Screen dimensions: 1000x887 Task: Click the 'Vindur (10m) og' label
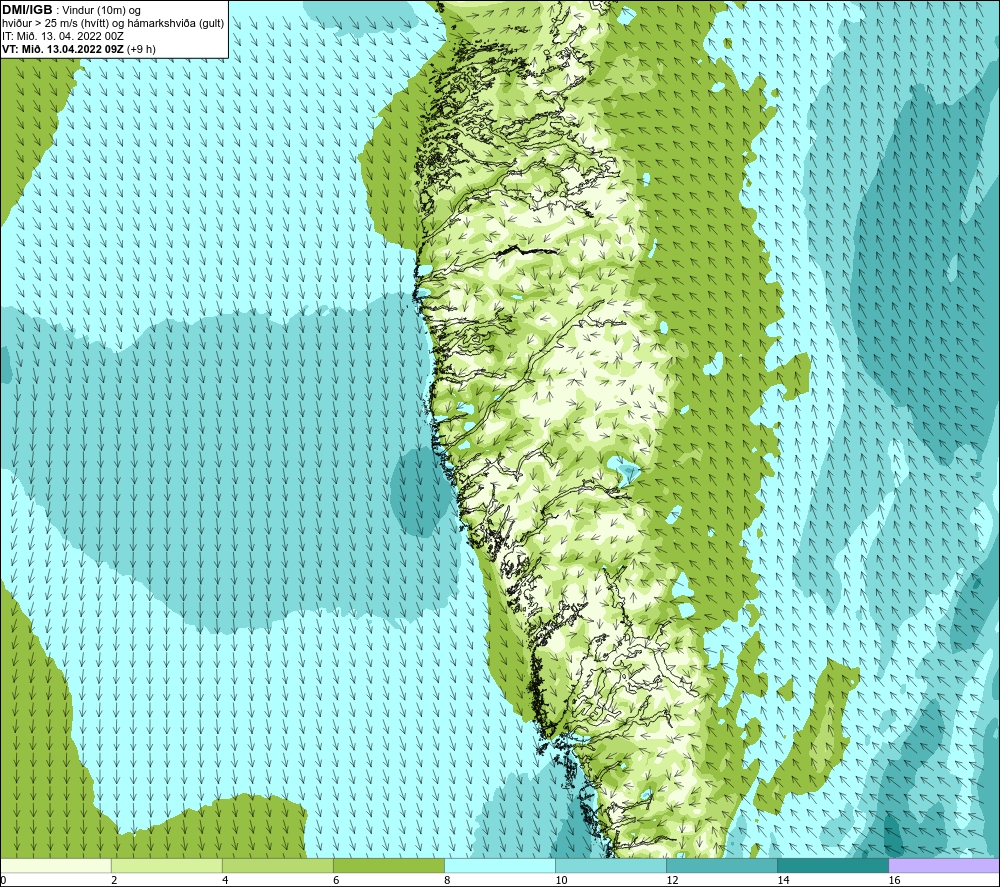tap(102, 11)
